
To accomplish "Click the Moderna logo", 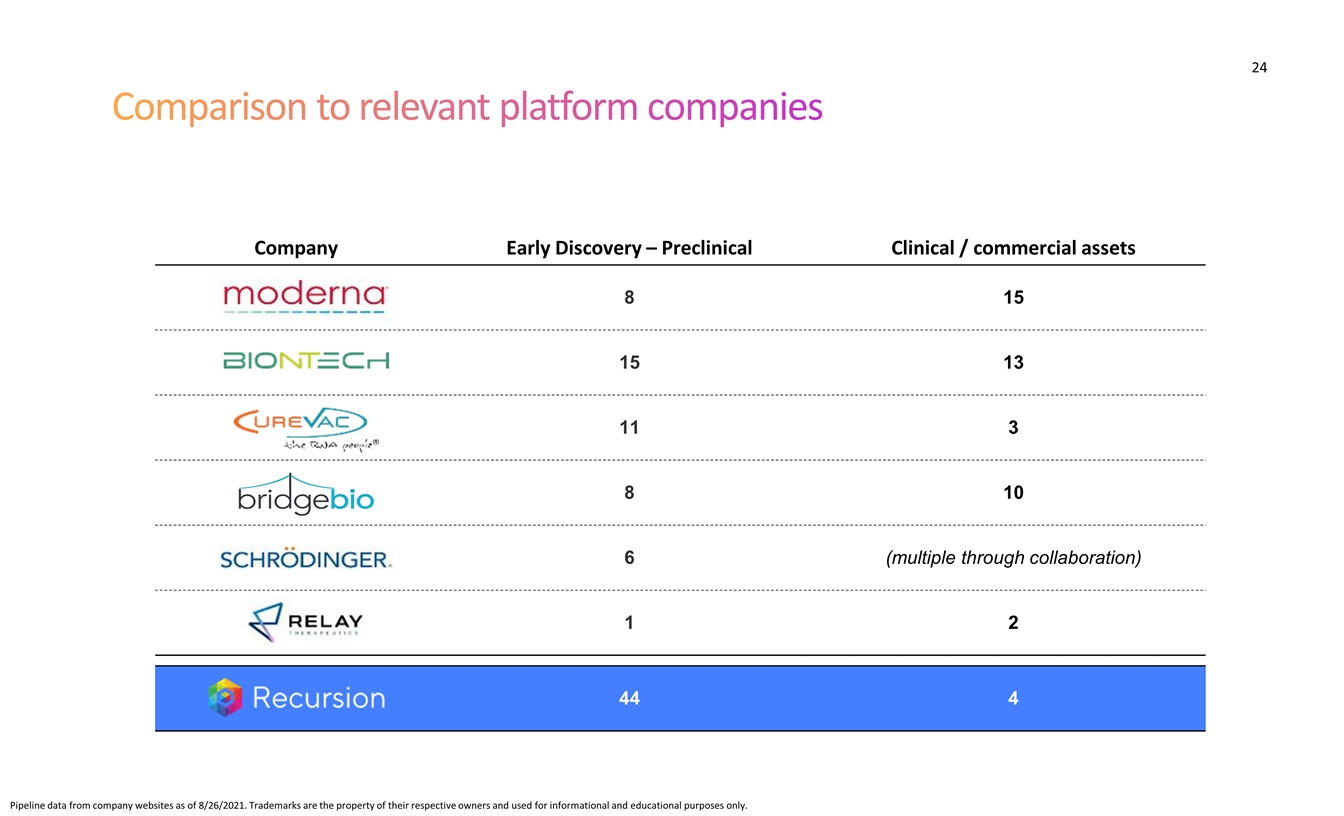I will [305, 298].
